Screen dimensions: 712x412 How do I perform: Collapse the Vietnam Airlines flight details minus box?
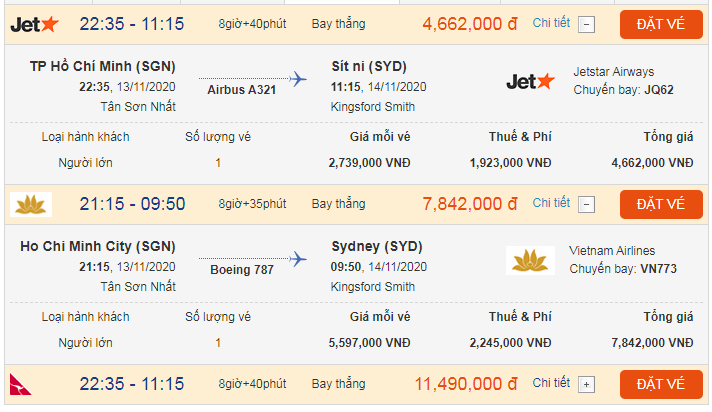coord(587,204)
